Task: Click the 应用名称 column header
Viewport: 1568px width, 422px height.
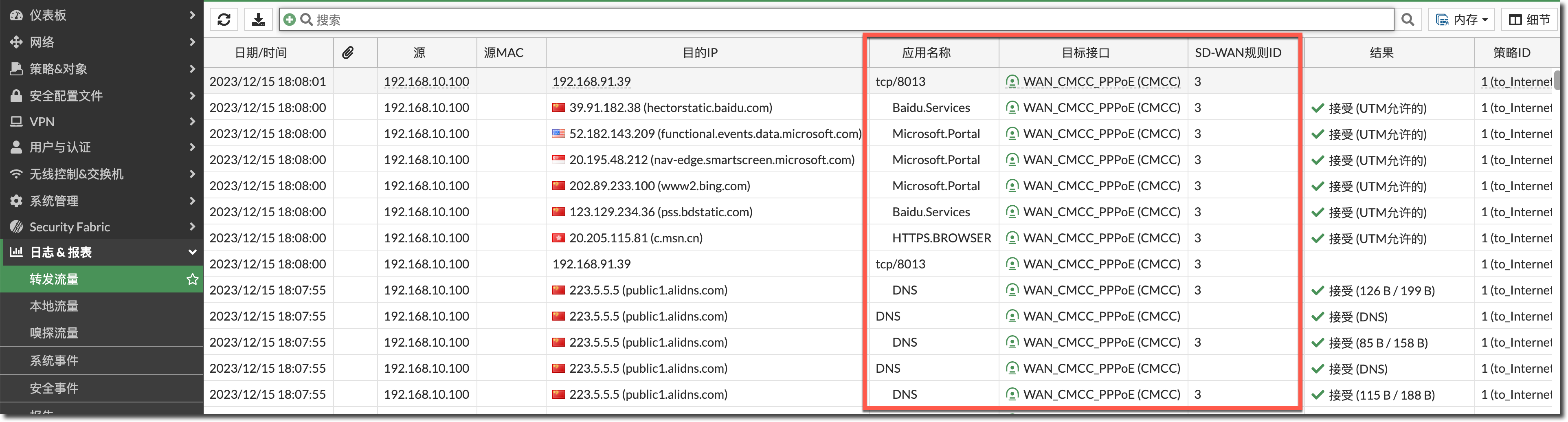Action: [926, 53]
